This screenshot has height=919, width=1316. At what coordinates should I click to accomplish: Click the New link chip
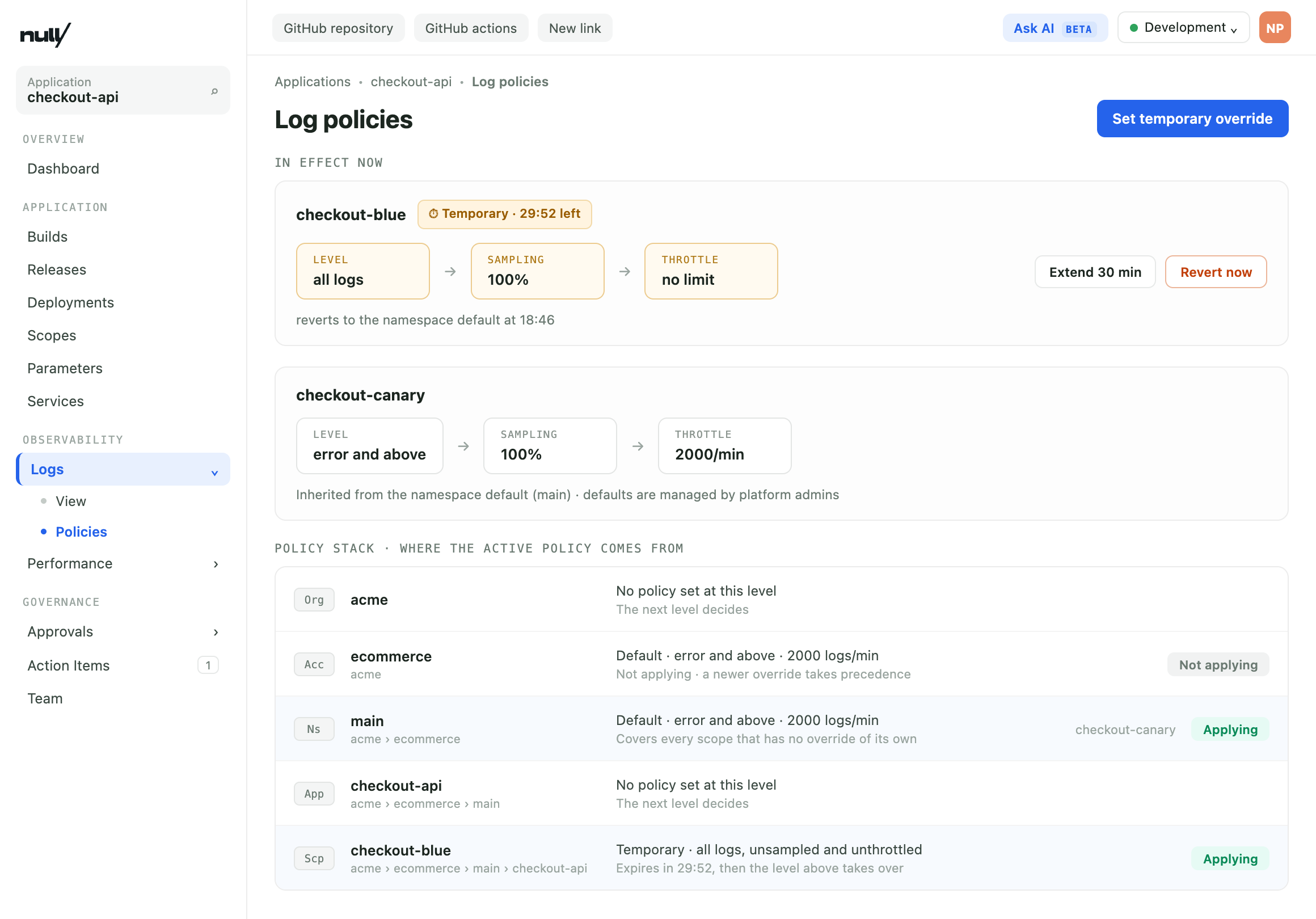pos(575,28)
